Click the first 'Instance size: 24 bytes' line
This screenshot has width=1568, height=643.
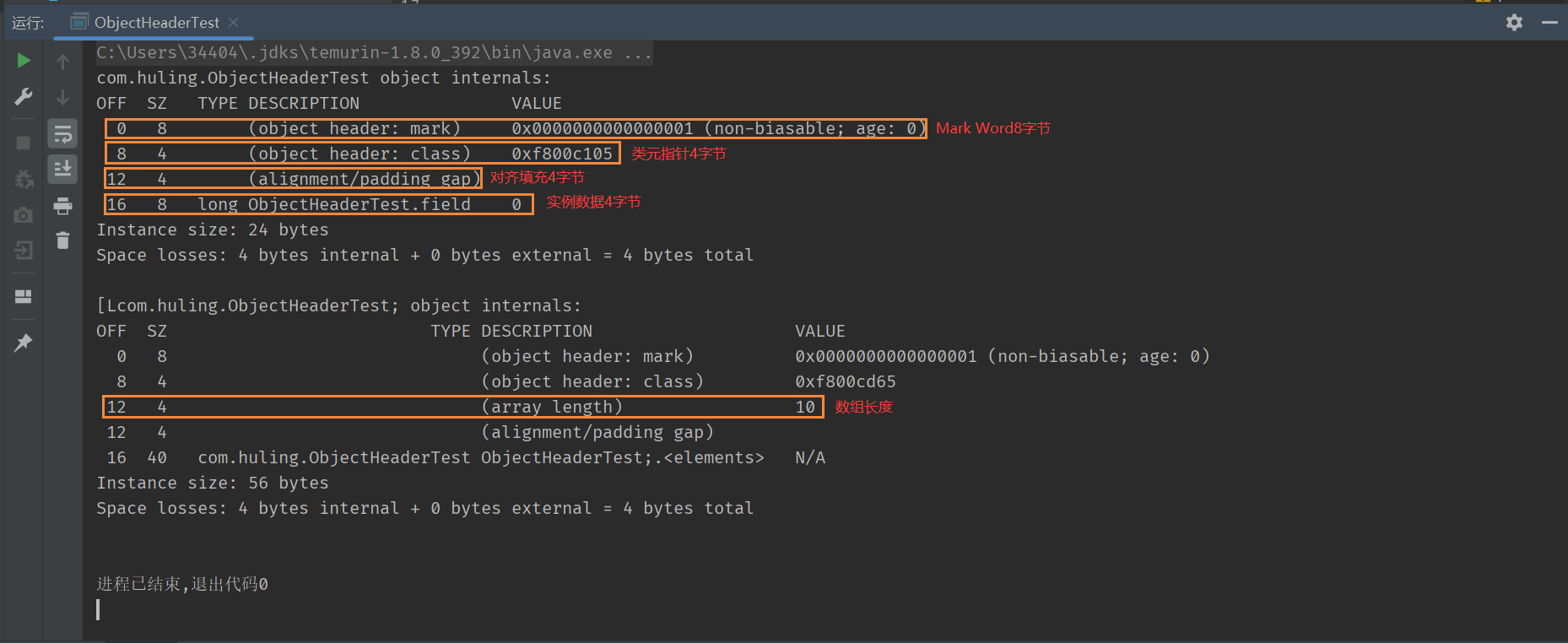[213, 230]
